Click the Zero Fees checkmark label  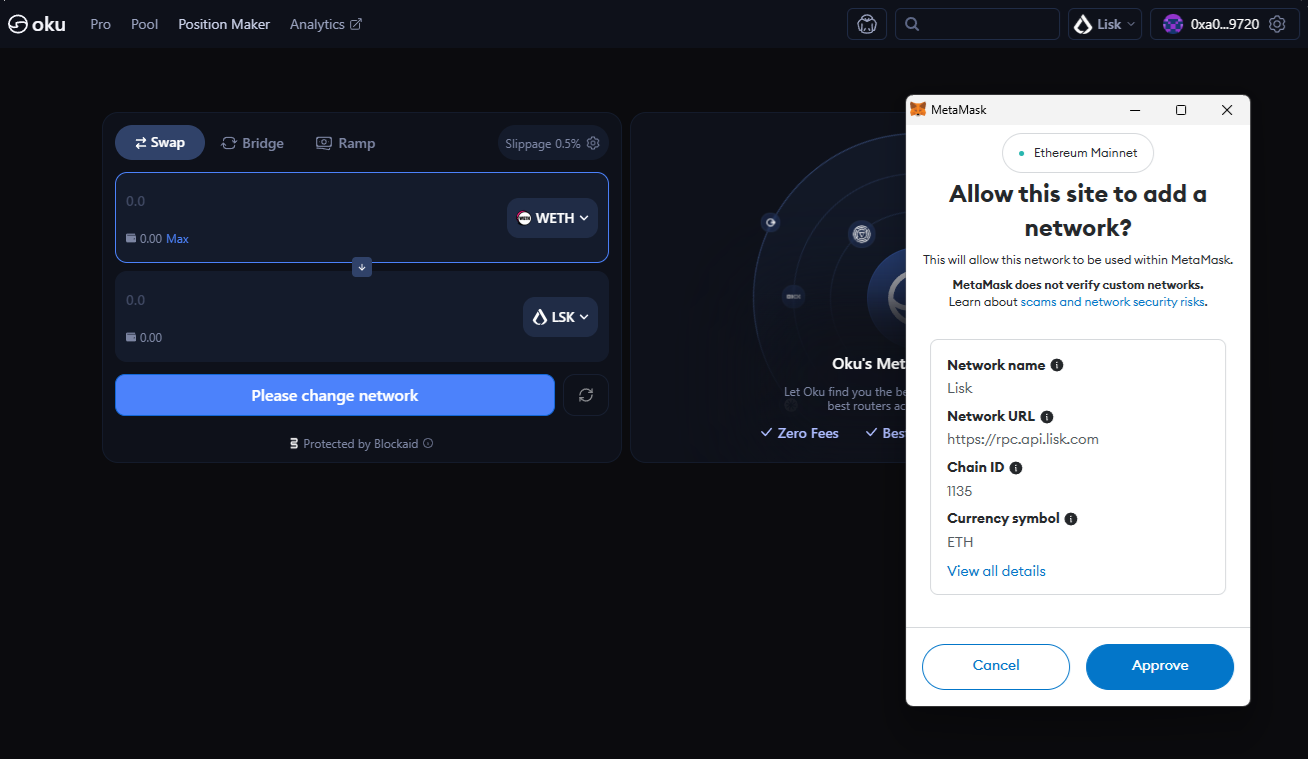pyautogui.click(x=799, y=433)
